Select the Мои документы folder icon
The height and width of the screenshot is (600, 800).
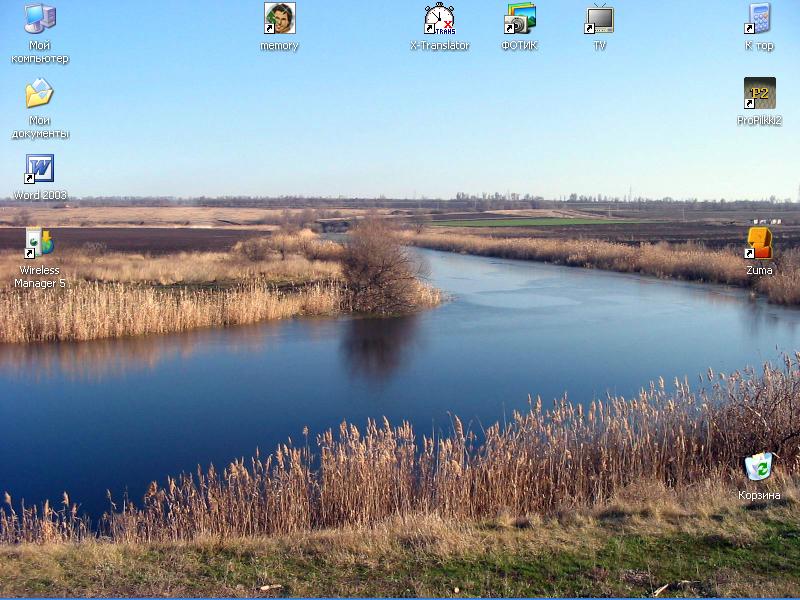click(40, 94)
